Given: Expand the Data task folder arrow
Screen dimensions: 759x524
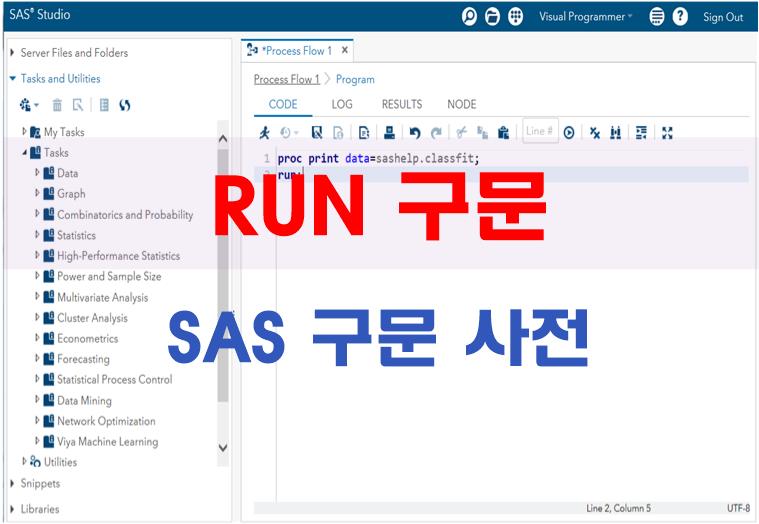Looking at the screenshot, I should pos(37,172).
